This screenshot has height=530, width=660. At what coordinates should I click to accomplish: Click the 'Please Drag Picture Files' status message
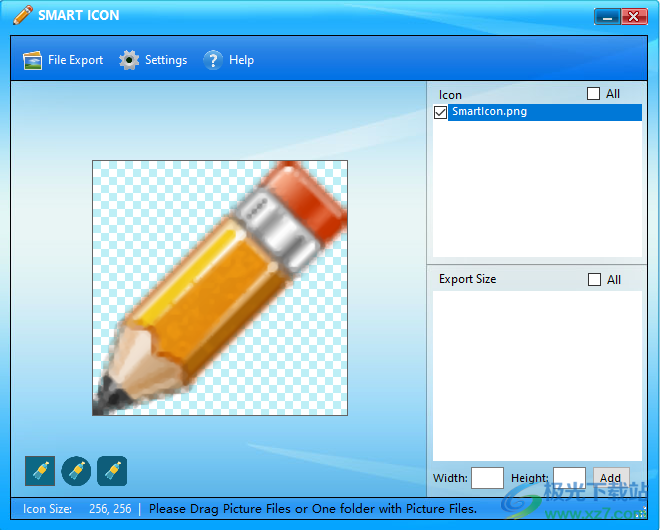coord(313,509)
